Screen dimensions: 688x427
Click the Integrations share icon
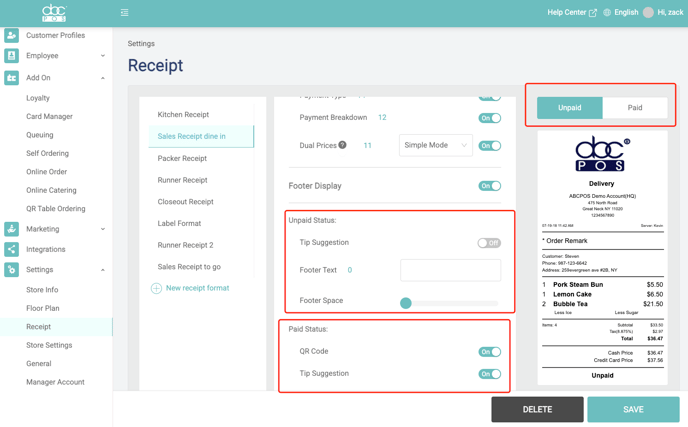[x=11, y=249]
